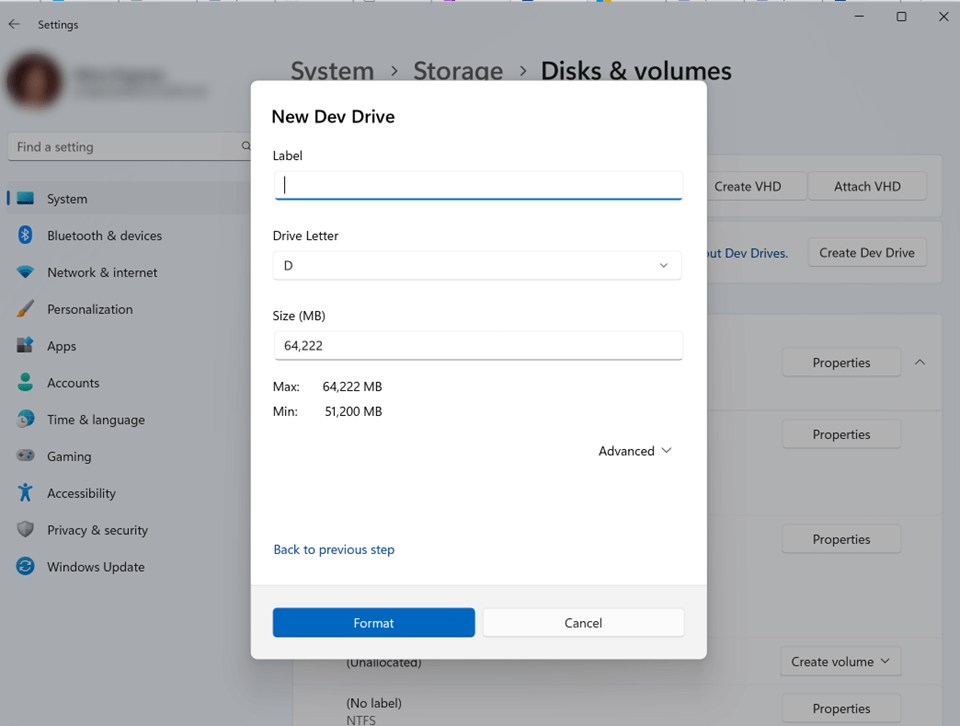This screenshot has height=726, width=960.
Task: Click the back arrow in Settings
Action: pyautogui.click(x=14, y=24)
